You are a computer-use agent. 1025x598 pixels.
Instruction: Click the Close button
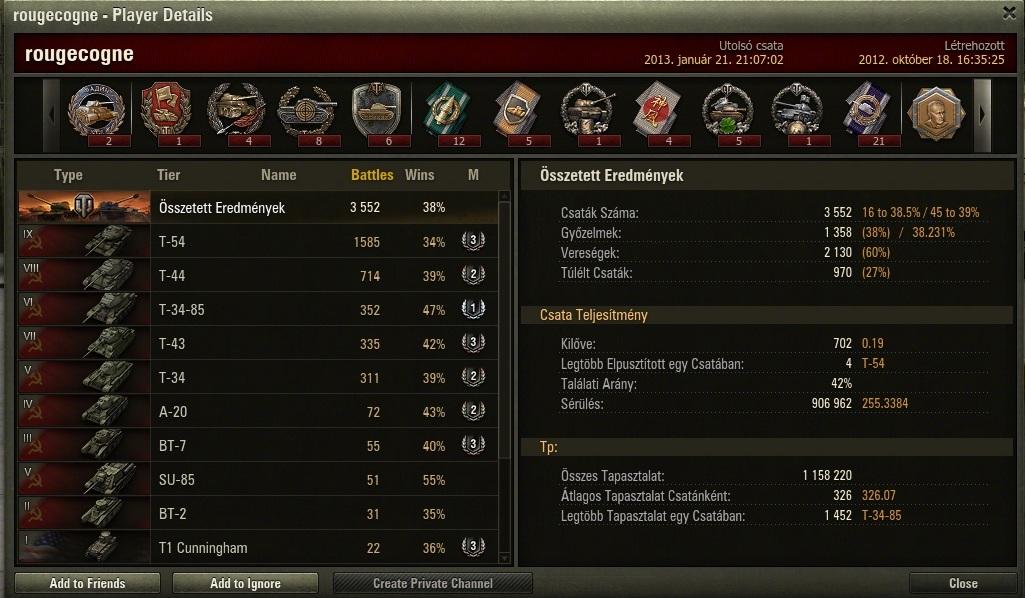(963, 583)
